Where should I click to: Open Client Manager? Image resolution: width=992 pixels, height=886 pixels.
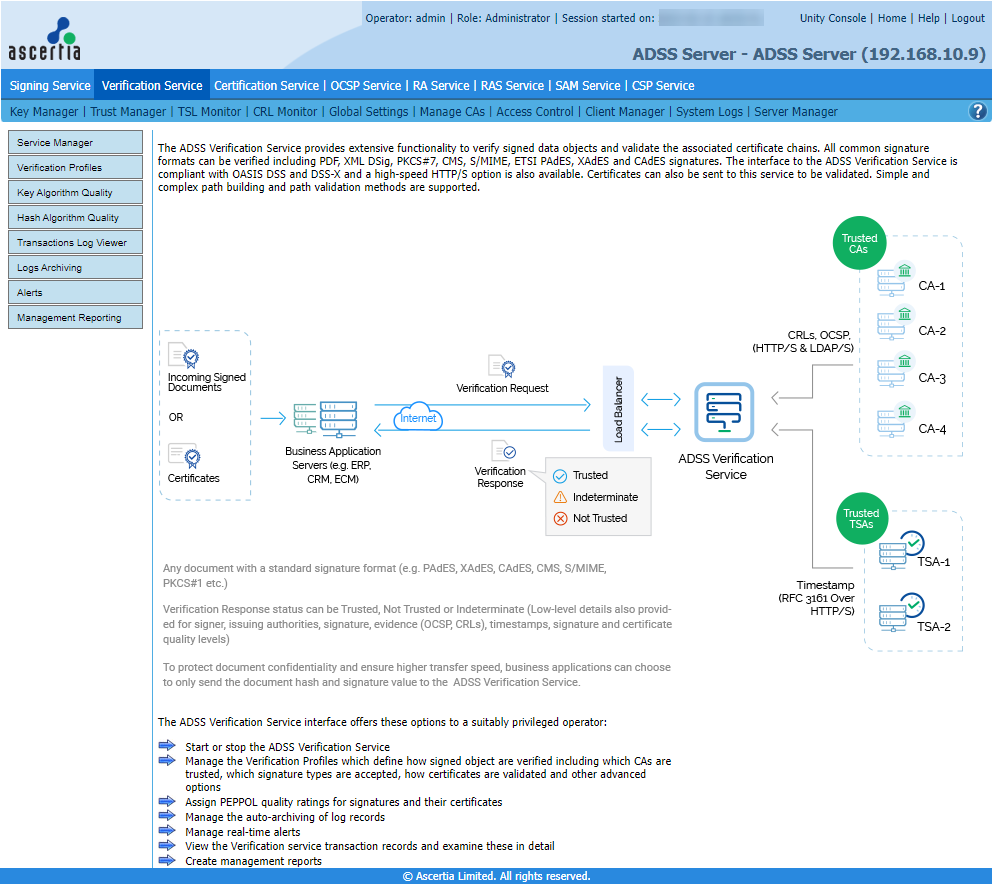pyautogui.click(x=624, y=111)
